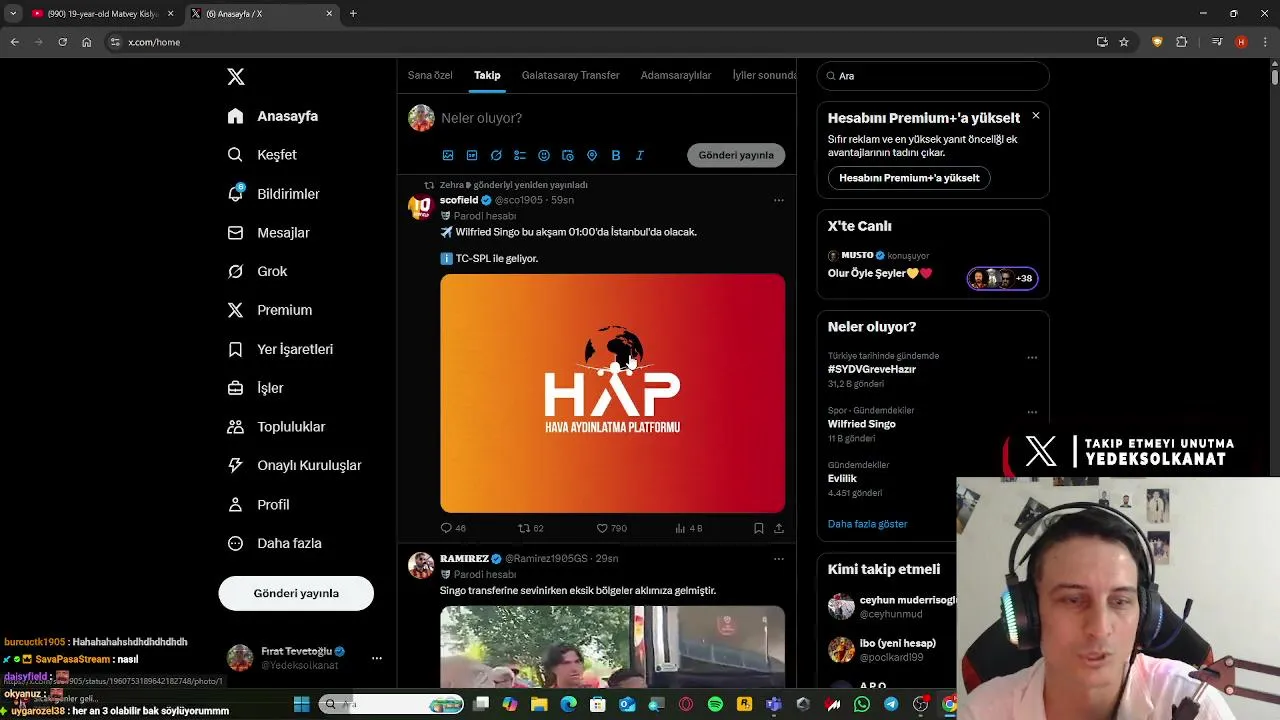1280x720 pixels.
Task: Open a new browser tab
Action: (353, 14)
